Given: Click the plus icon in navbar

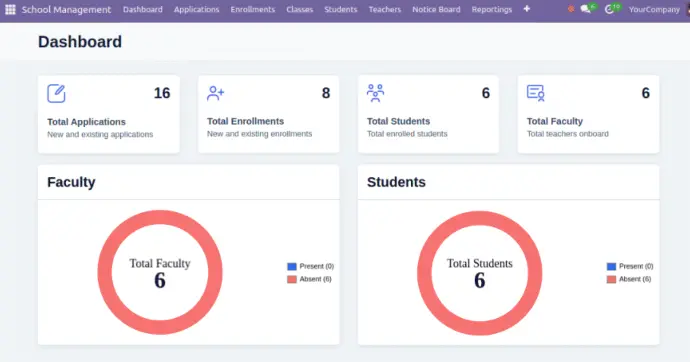Looking at the screenshot, I should (527, 9).
